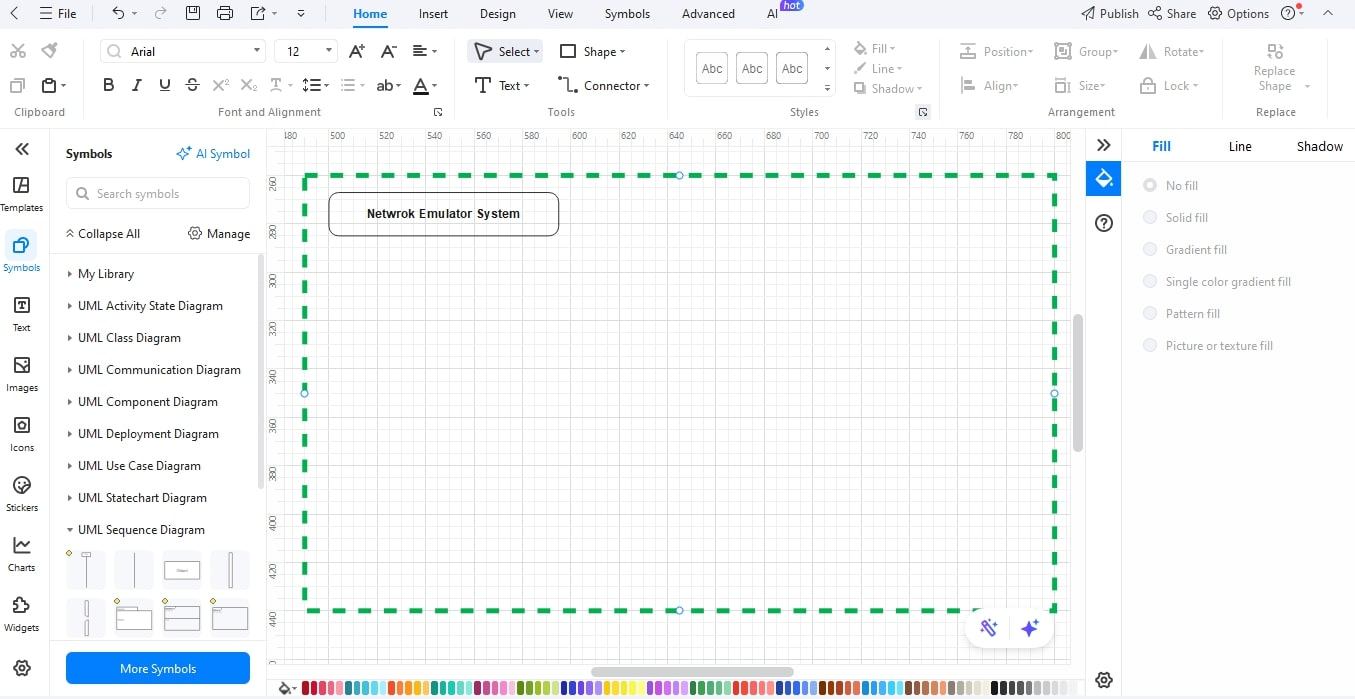
Task: Click Manage in Symbols panel
Action: coord(219,234)
